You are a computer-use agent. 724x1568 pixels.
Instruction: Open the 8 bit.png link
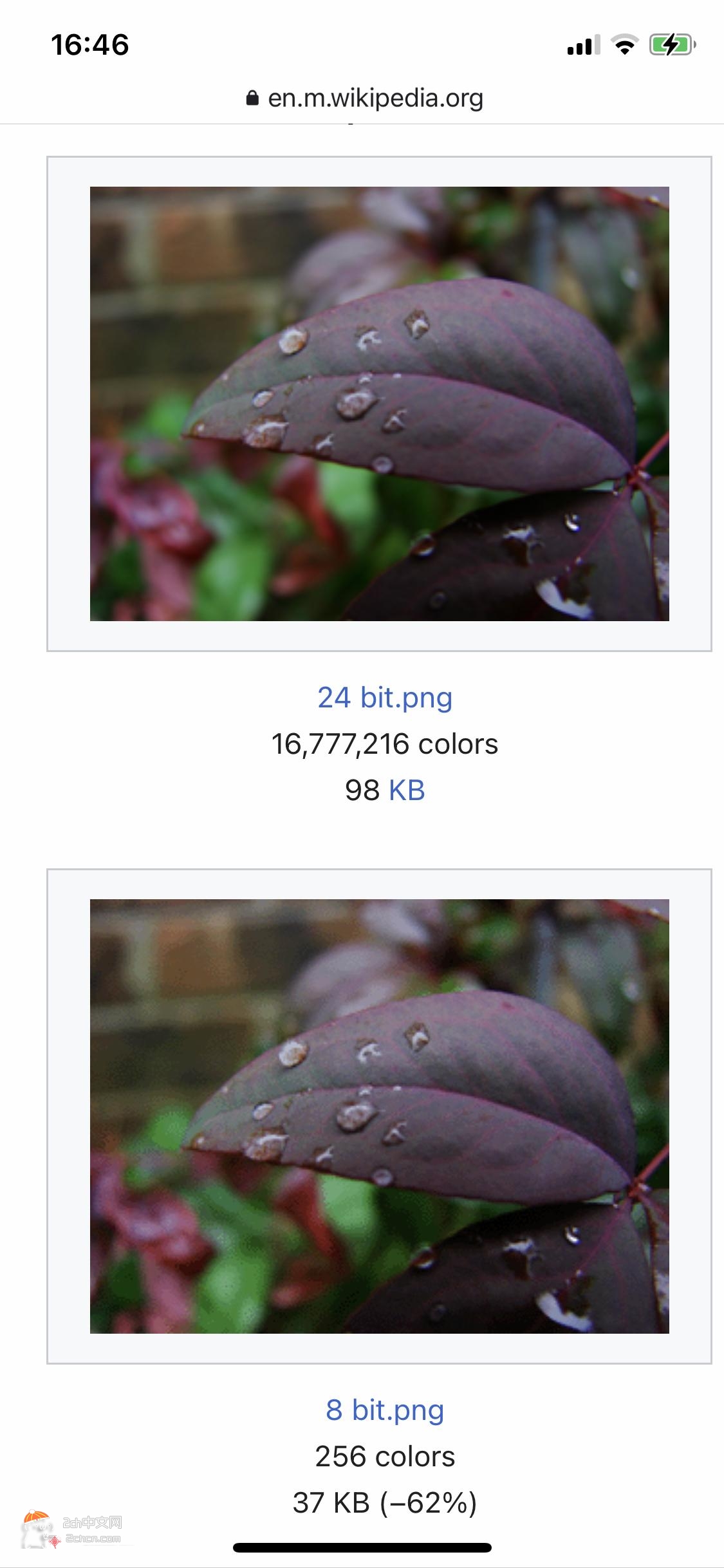[385, 1410]
